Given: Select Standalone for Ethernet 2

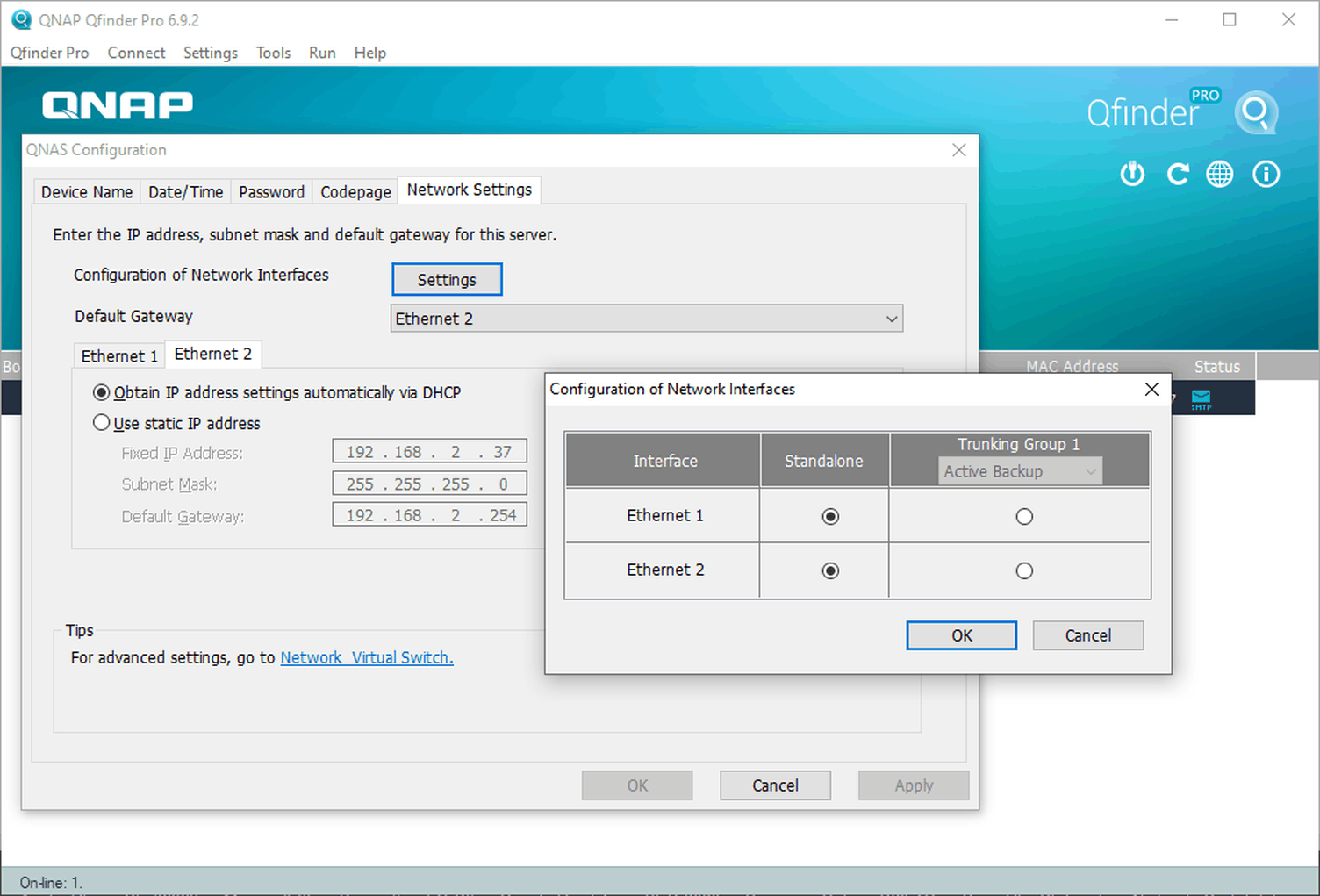Looking at the screenshot, I should pyautogui.click(x=830, y=570).
